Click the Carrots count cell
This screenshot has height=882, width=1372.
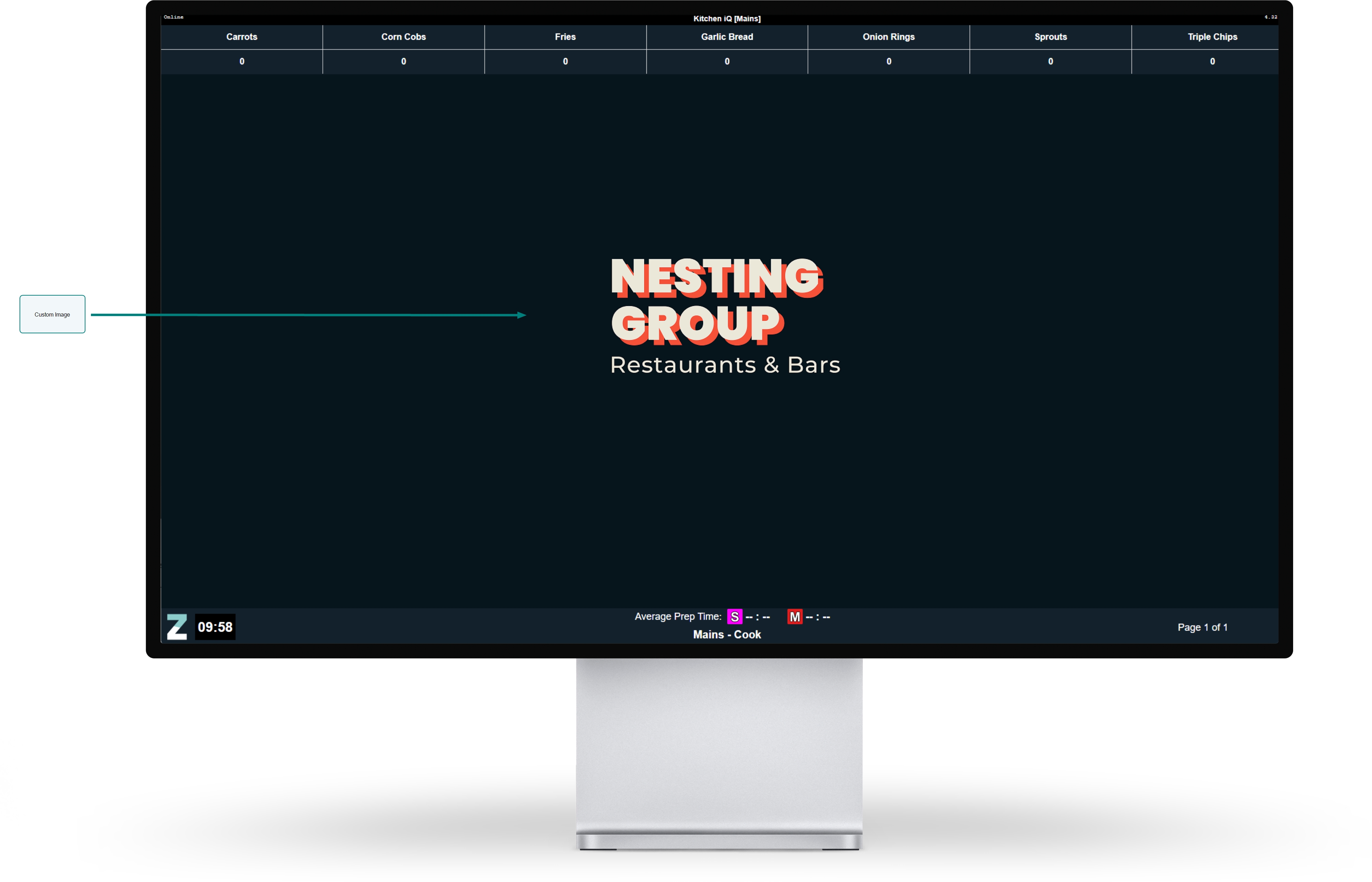point(241,61)
